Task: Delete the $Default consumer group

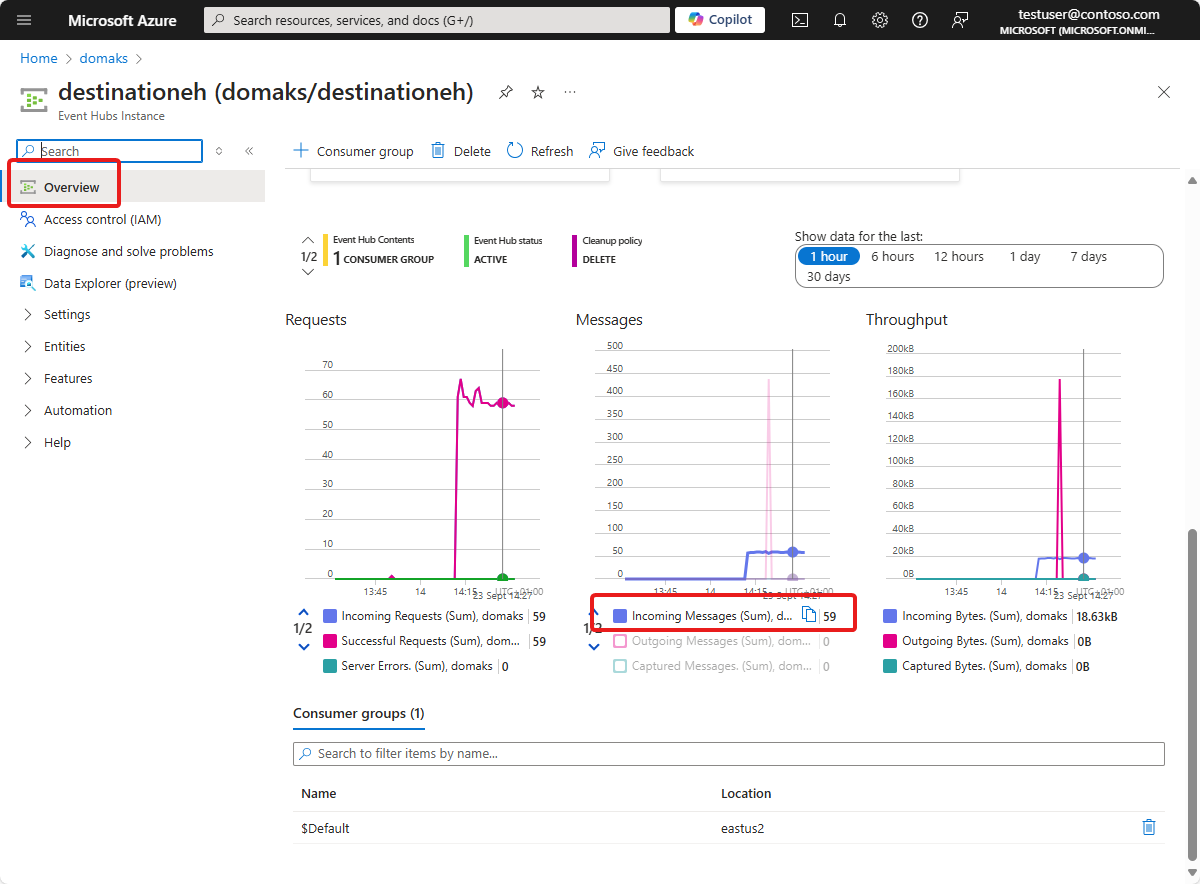Action: point(1148,827)
